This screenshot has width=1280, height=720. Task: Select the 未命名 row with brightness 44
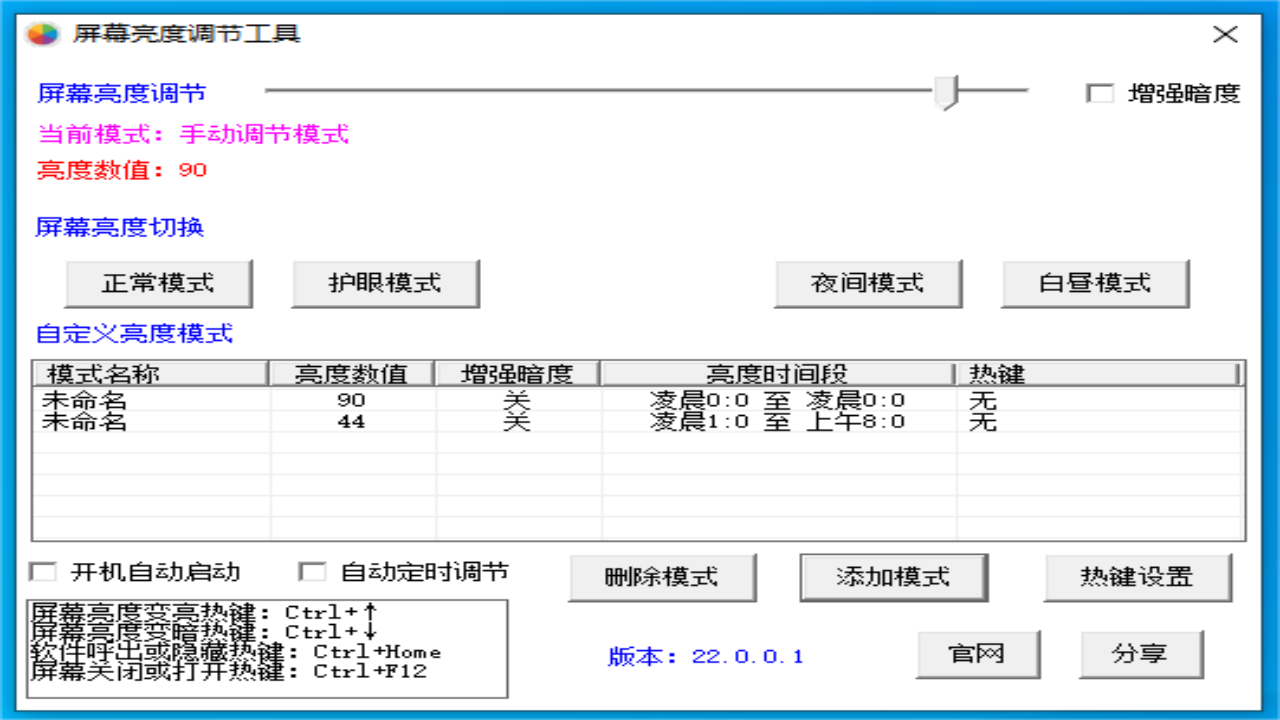tap(638, 422)
